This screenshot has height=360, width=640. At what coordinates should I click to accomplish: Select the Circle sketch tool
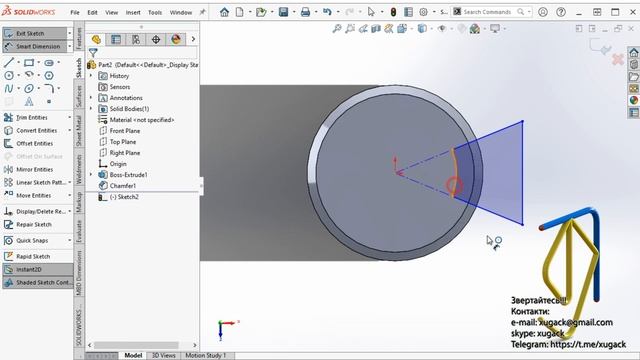click(x=9, y=76)
